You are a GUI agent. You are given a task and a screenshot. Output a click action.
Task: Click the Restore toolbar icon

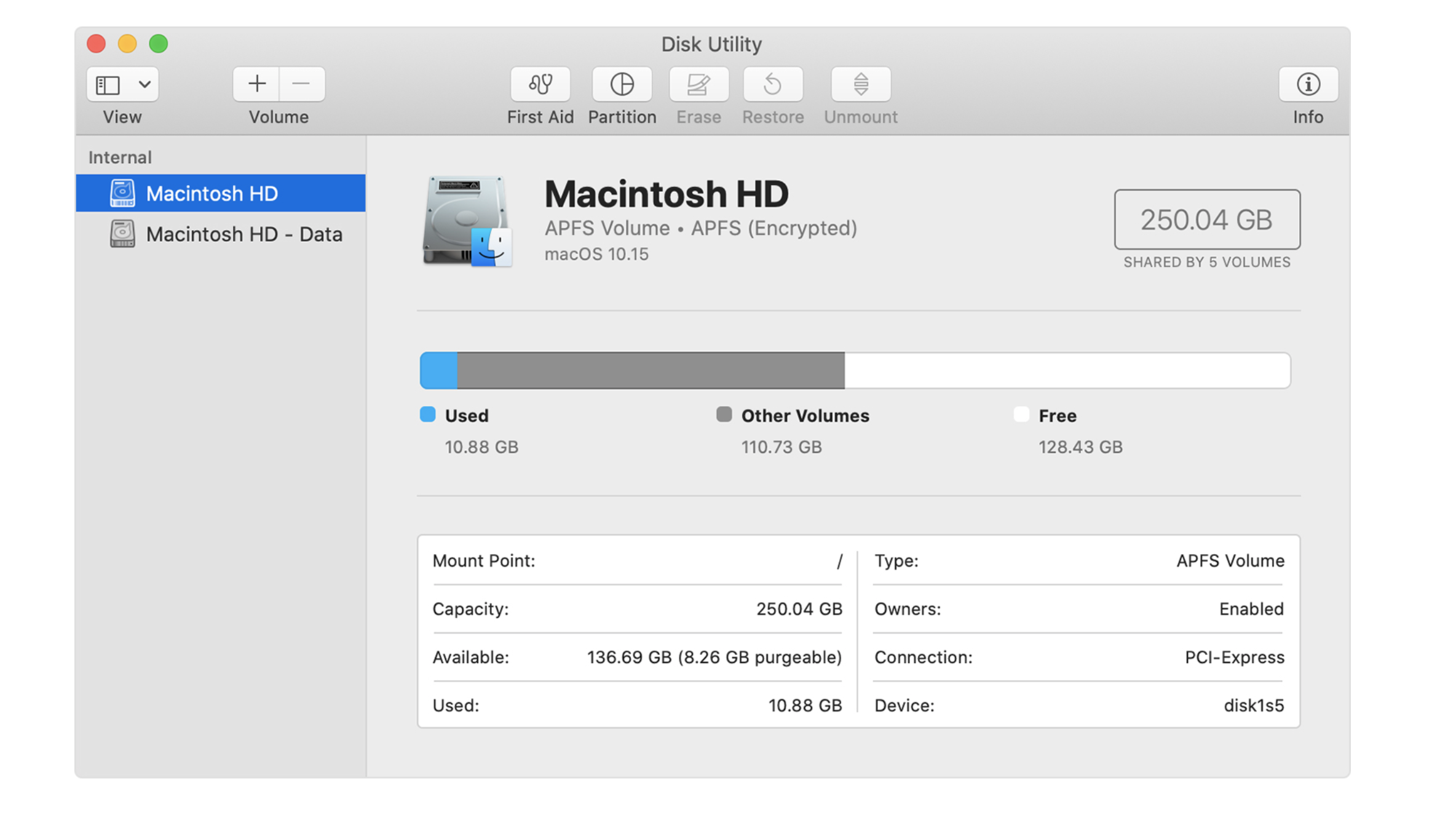(x=772, y=84)
